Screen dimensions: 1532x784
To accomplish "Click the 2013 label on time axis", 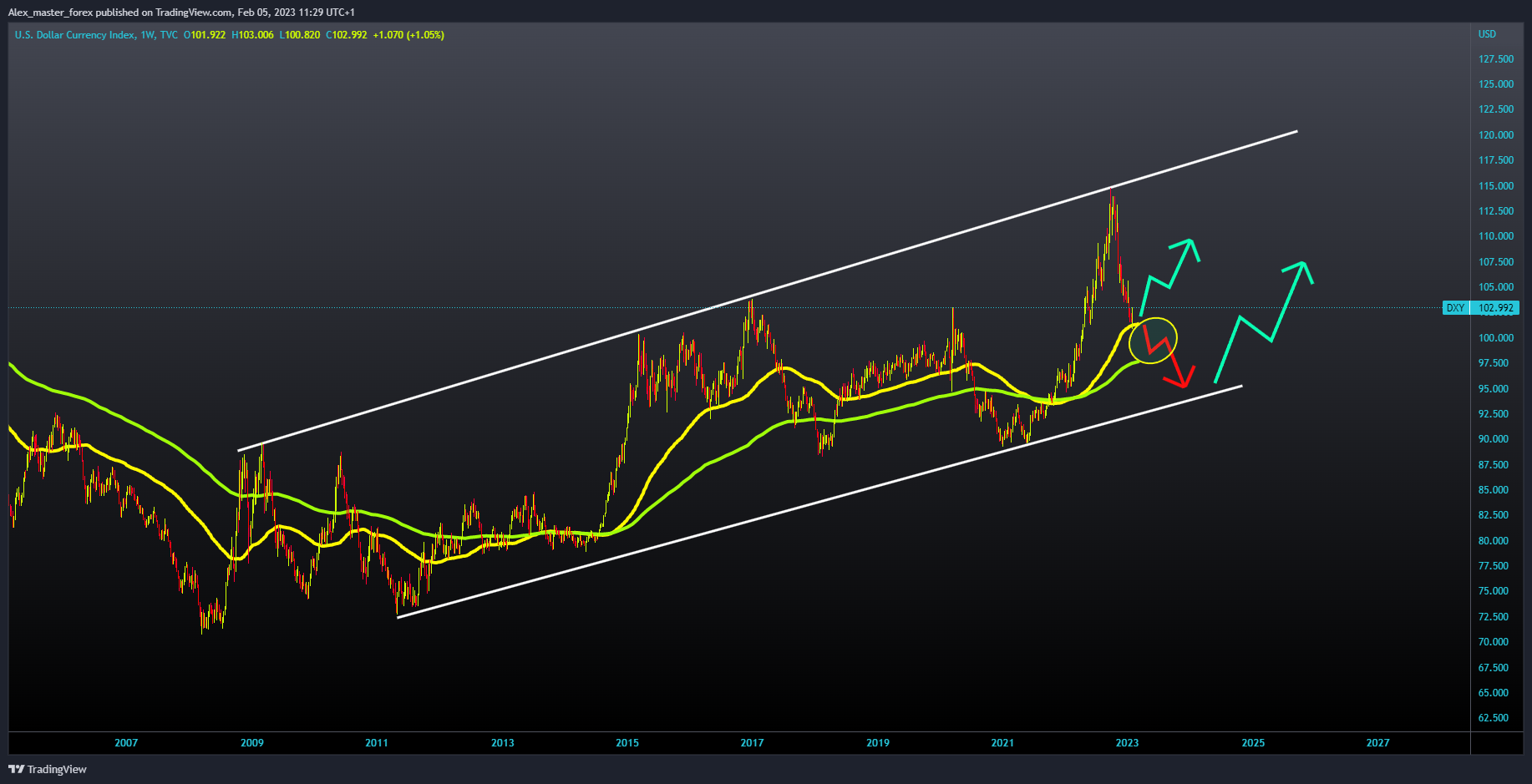I will point(503,743).
